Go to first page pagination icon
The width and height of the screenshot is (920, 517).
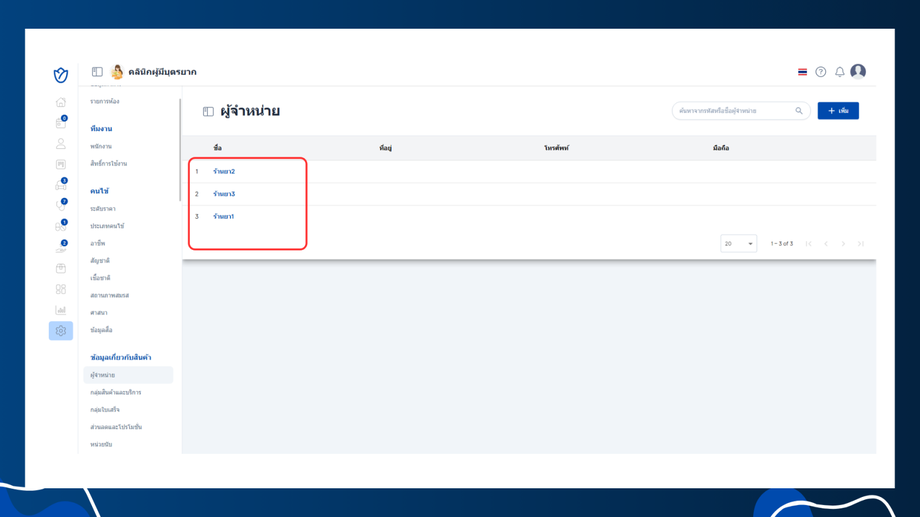pos(809,244)
